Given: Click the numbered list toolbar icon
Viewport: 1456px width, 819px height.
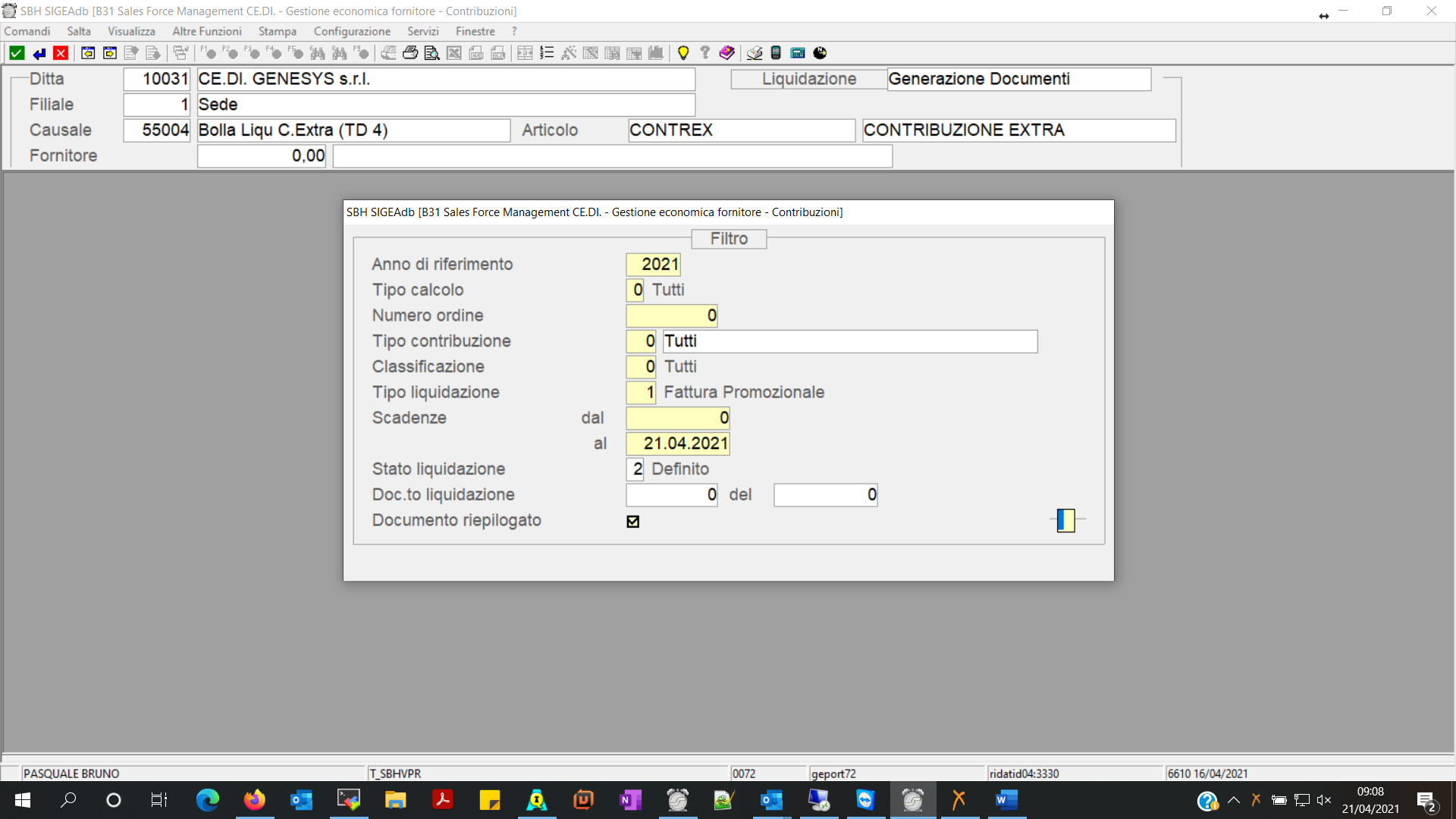Looking at the screenshot, I should [547, 53].
